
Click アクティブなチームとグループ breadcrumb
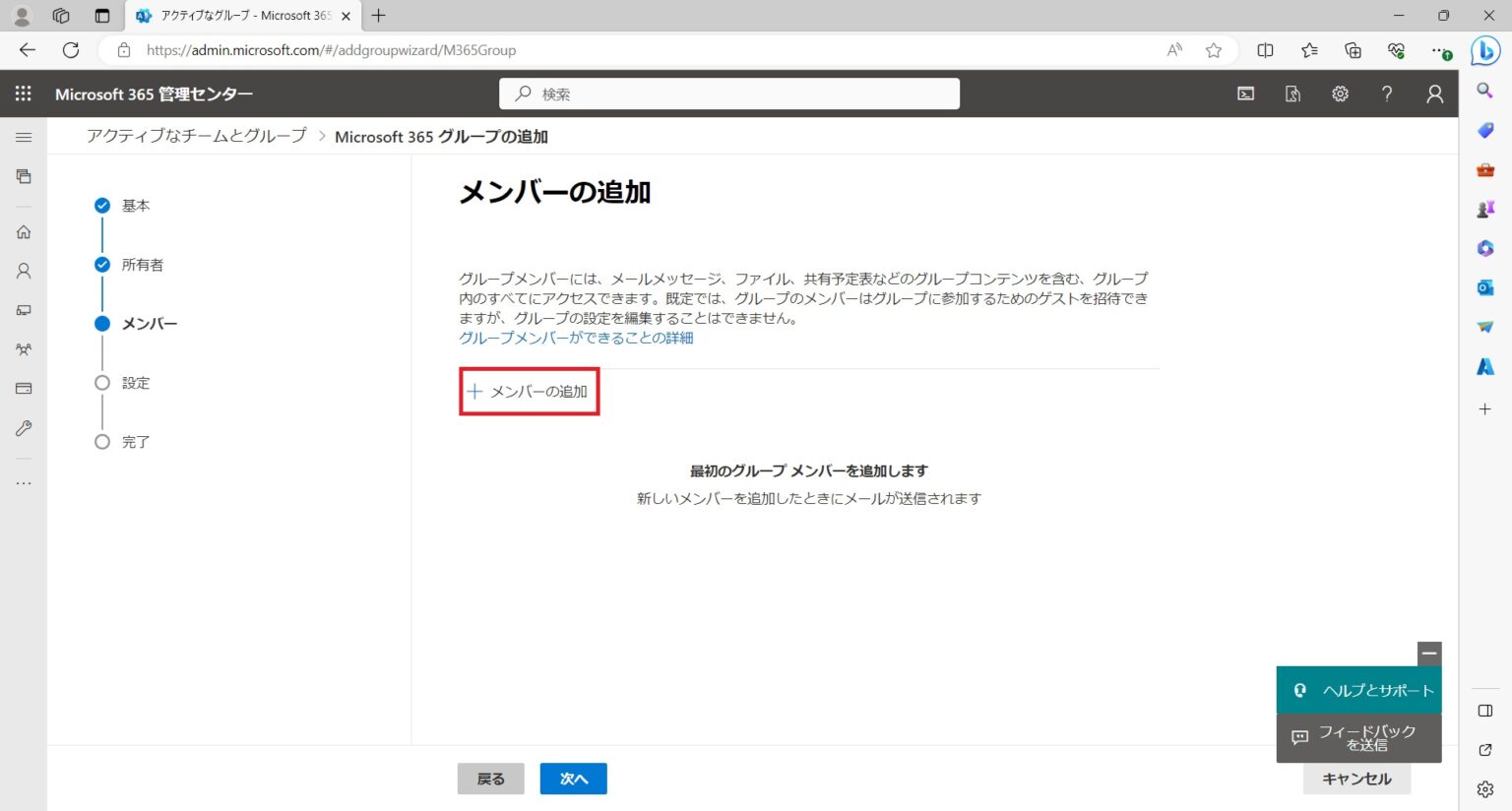196,136
